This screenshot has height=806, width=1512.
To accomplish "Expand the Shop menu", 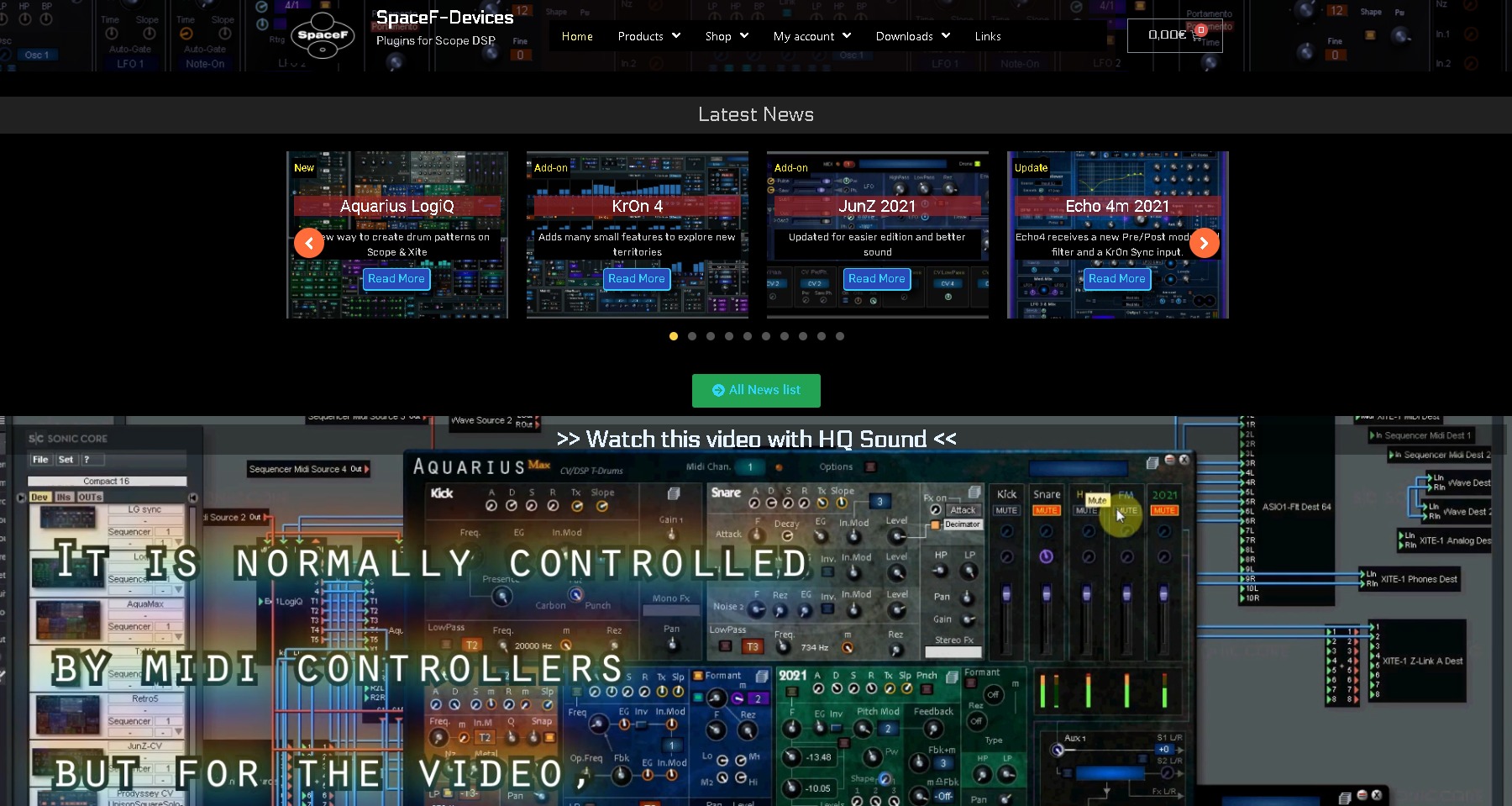I will tap(727, 36).
